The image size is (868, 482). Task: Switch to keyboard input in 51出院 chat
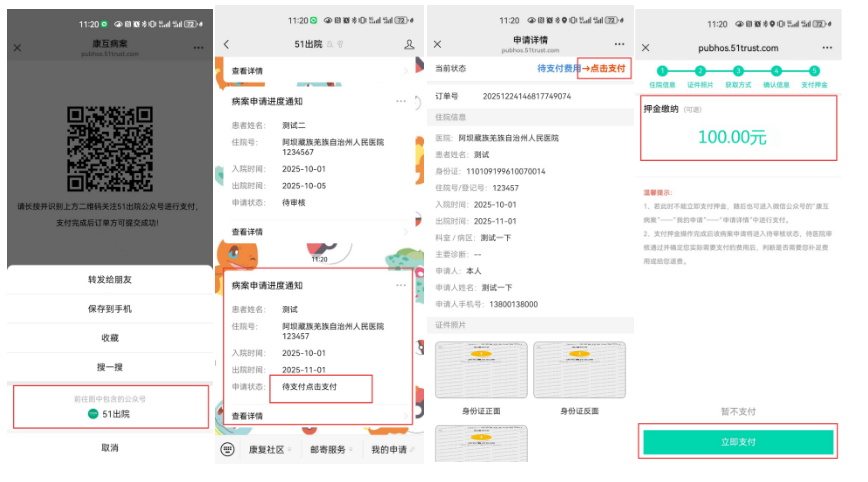tap(229, 450)
